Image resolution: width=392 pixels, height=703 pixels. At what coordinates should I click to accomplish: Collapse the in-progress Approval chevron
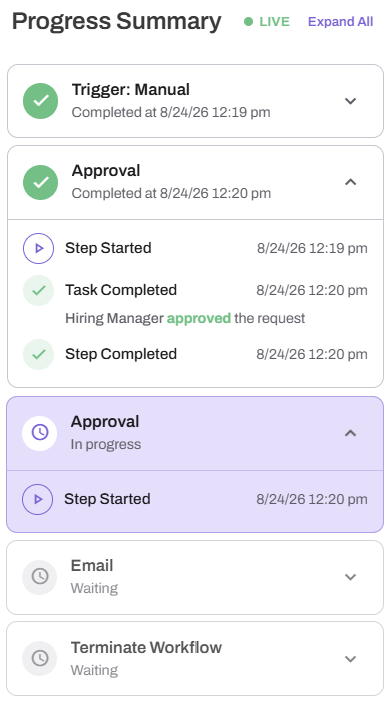tap(350, 433)
